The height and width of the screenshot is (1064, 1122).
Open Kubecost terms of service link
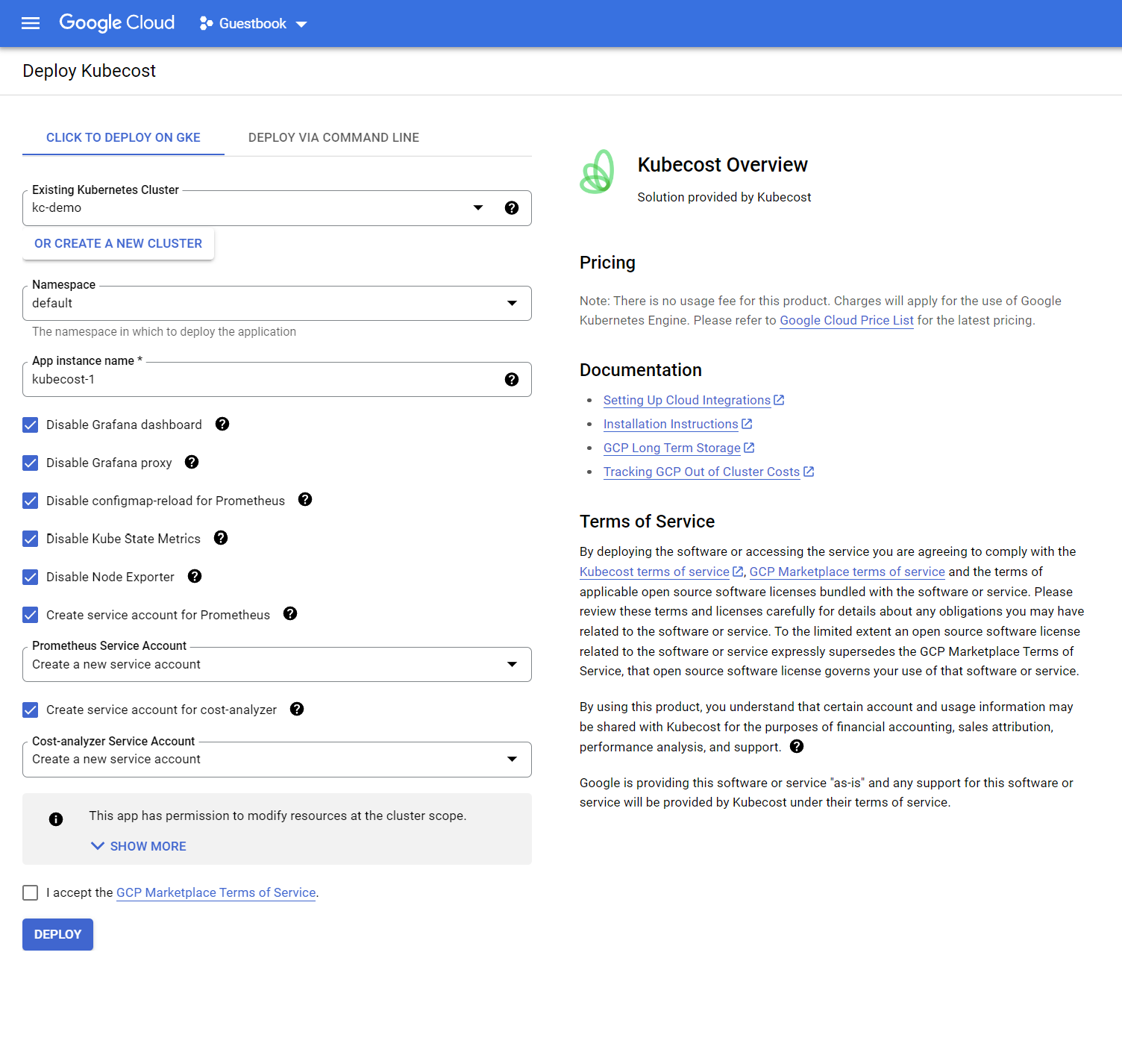(654, 572)
